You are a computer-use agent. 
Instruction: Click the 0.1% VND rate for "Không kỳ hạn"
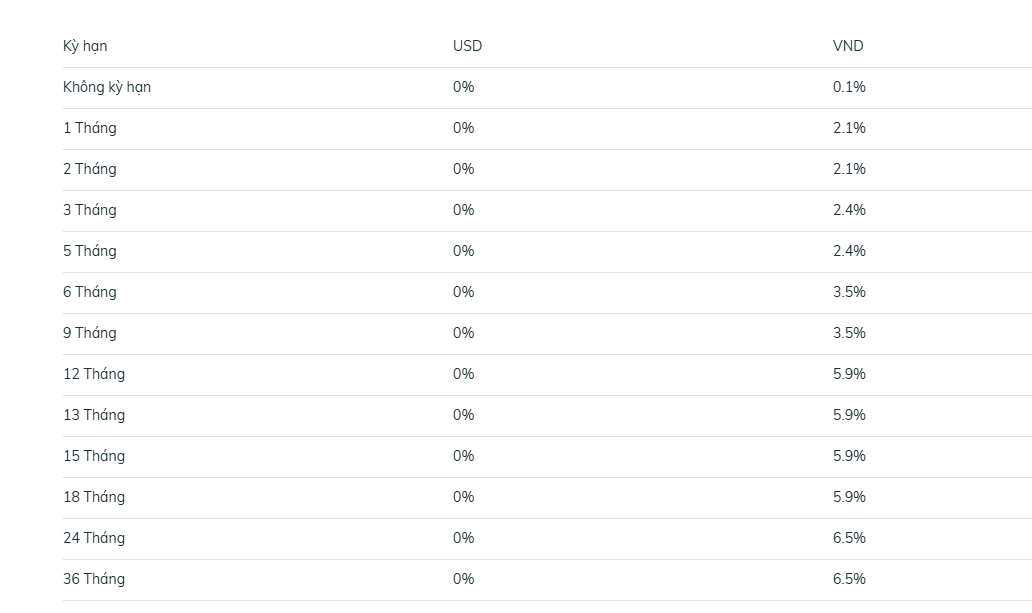849,88
